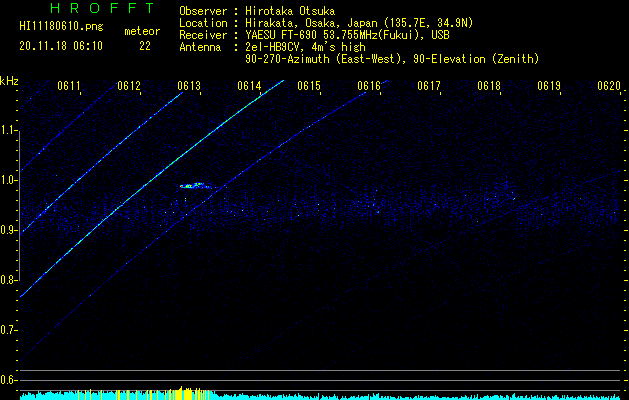Screen dimensions: 629x400
Task: Click the Location line Hirakata, Osaka, Japan
Action: pos(326,23)
